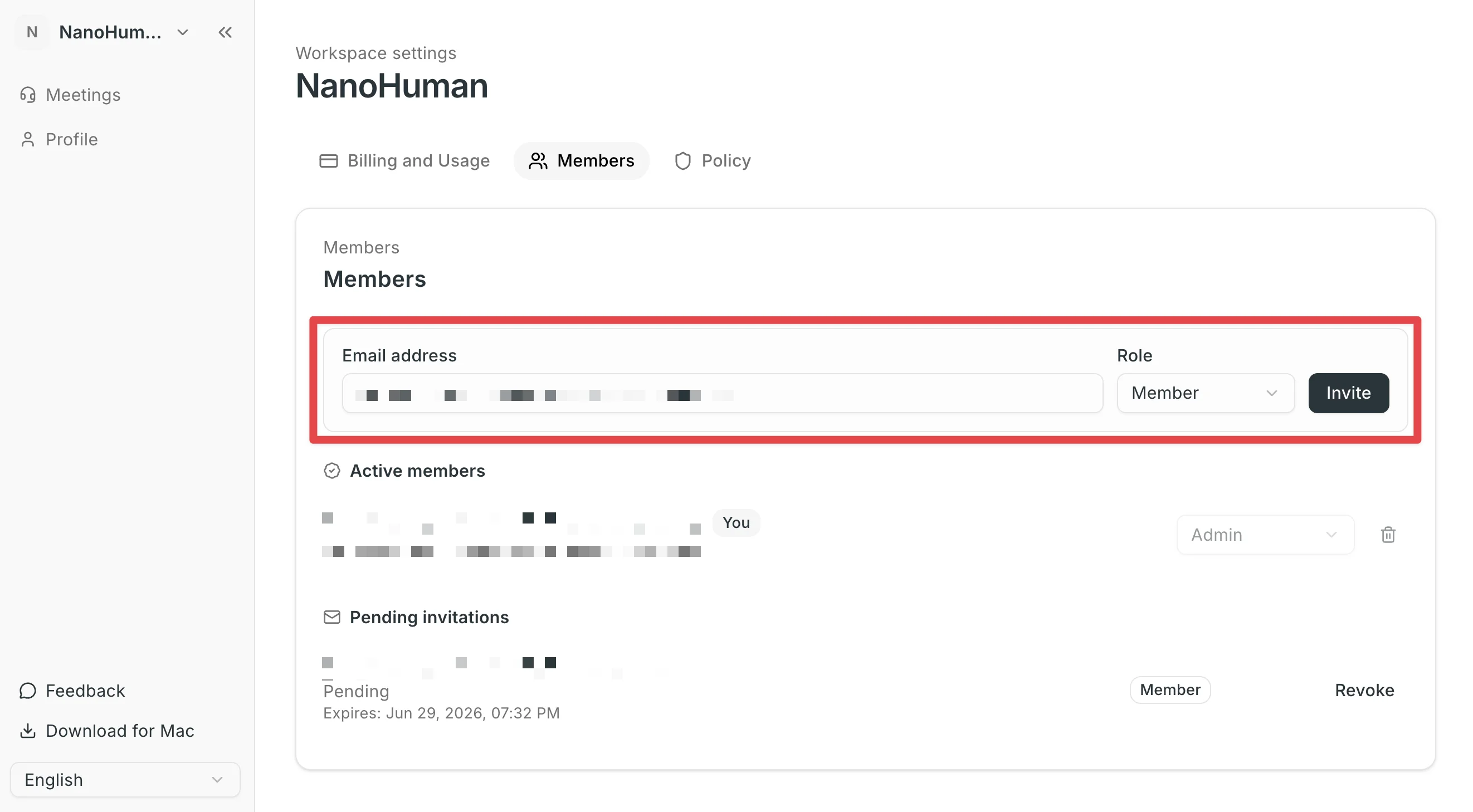Open Meetings in the sidebar
This screenshot has width=1473, height=812.
pos(70,95)
